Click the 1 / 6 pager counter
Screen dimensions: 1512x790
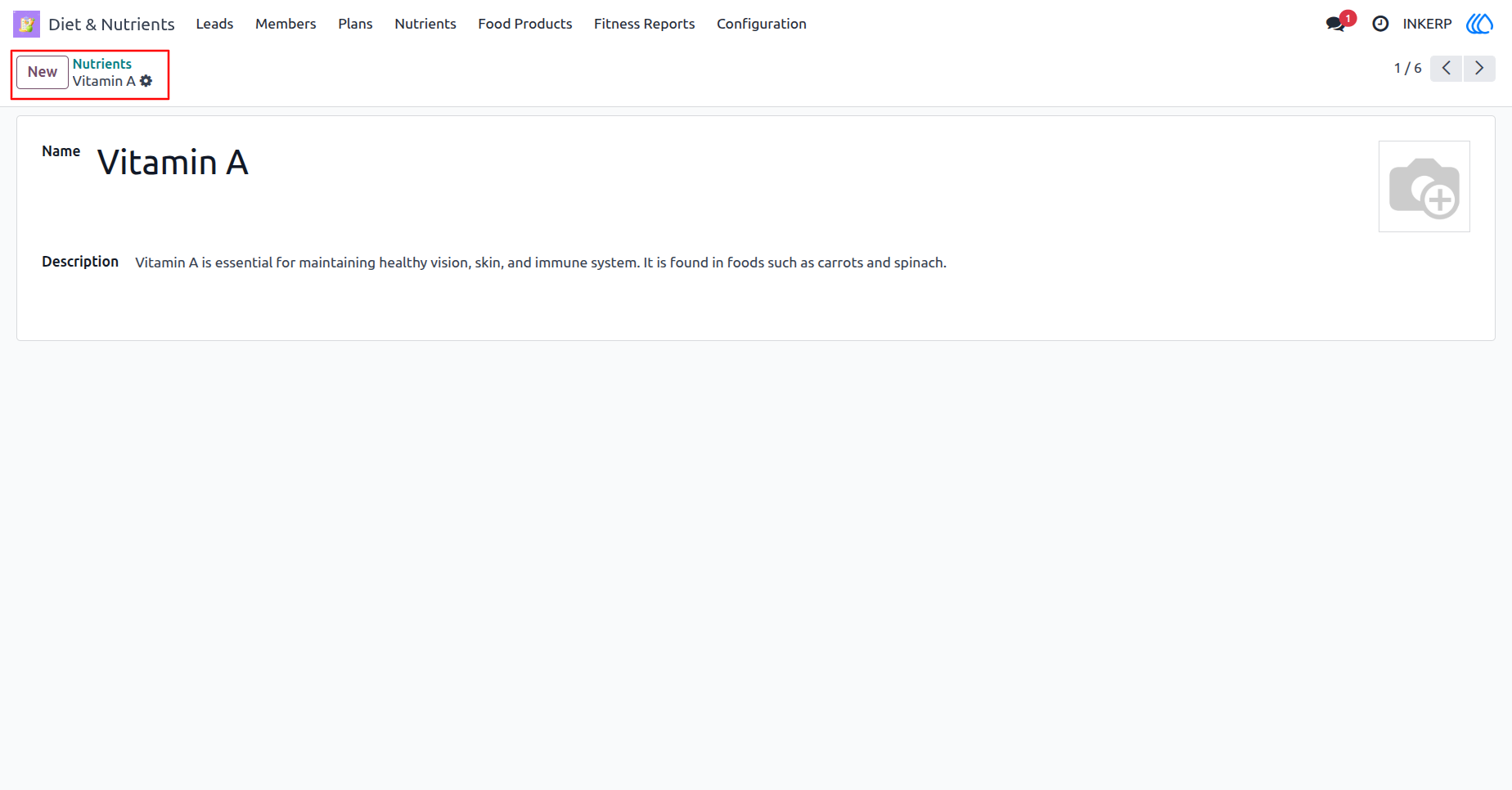point(1407,68)
